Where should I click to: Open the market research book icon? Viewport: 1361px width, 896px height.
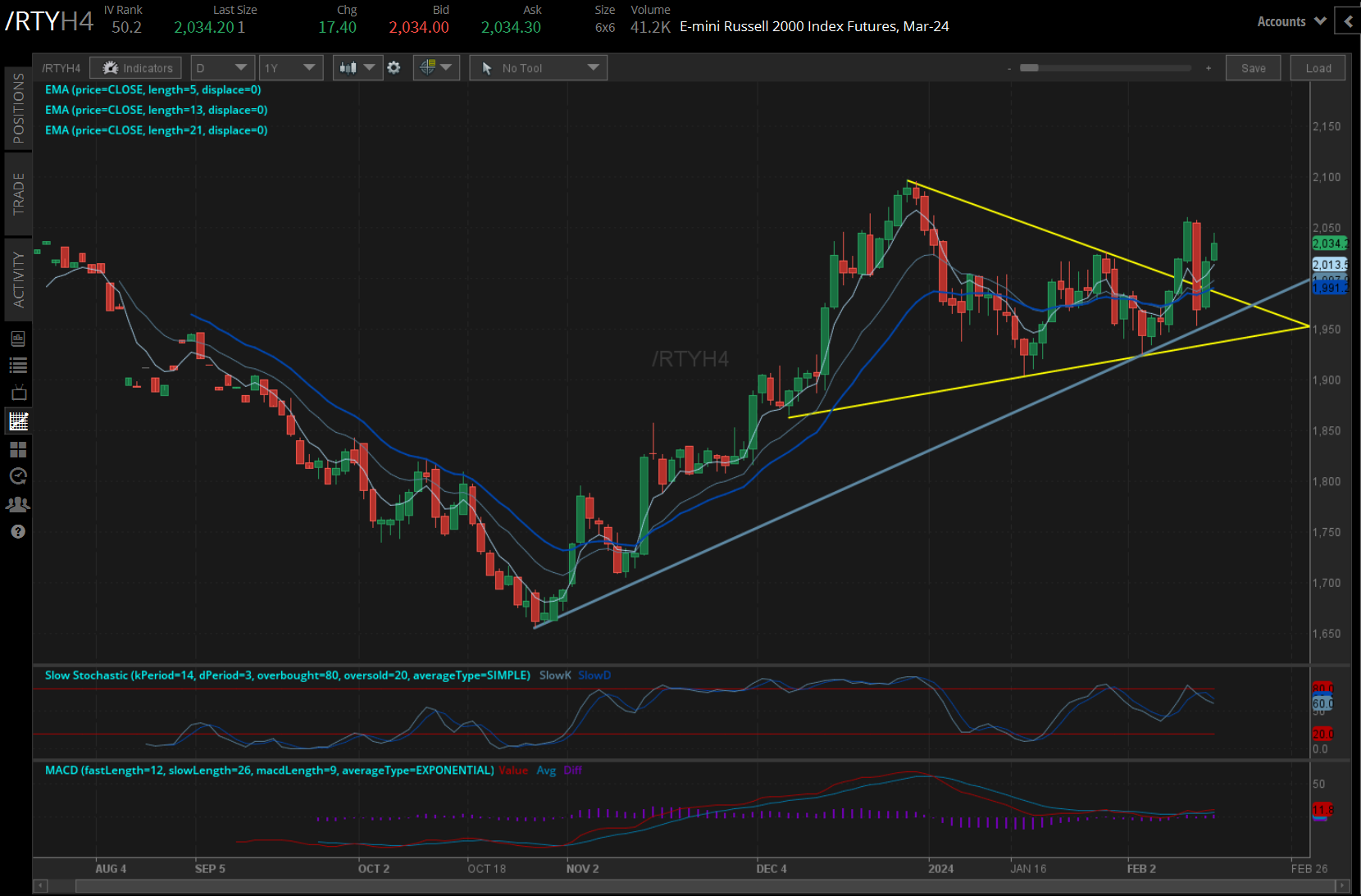18,339
